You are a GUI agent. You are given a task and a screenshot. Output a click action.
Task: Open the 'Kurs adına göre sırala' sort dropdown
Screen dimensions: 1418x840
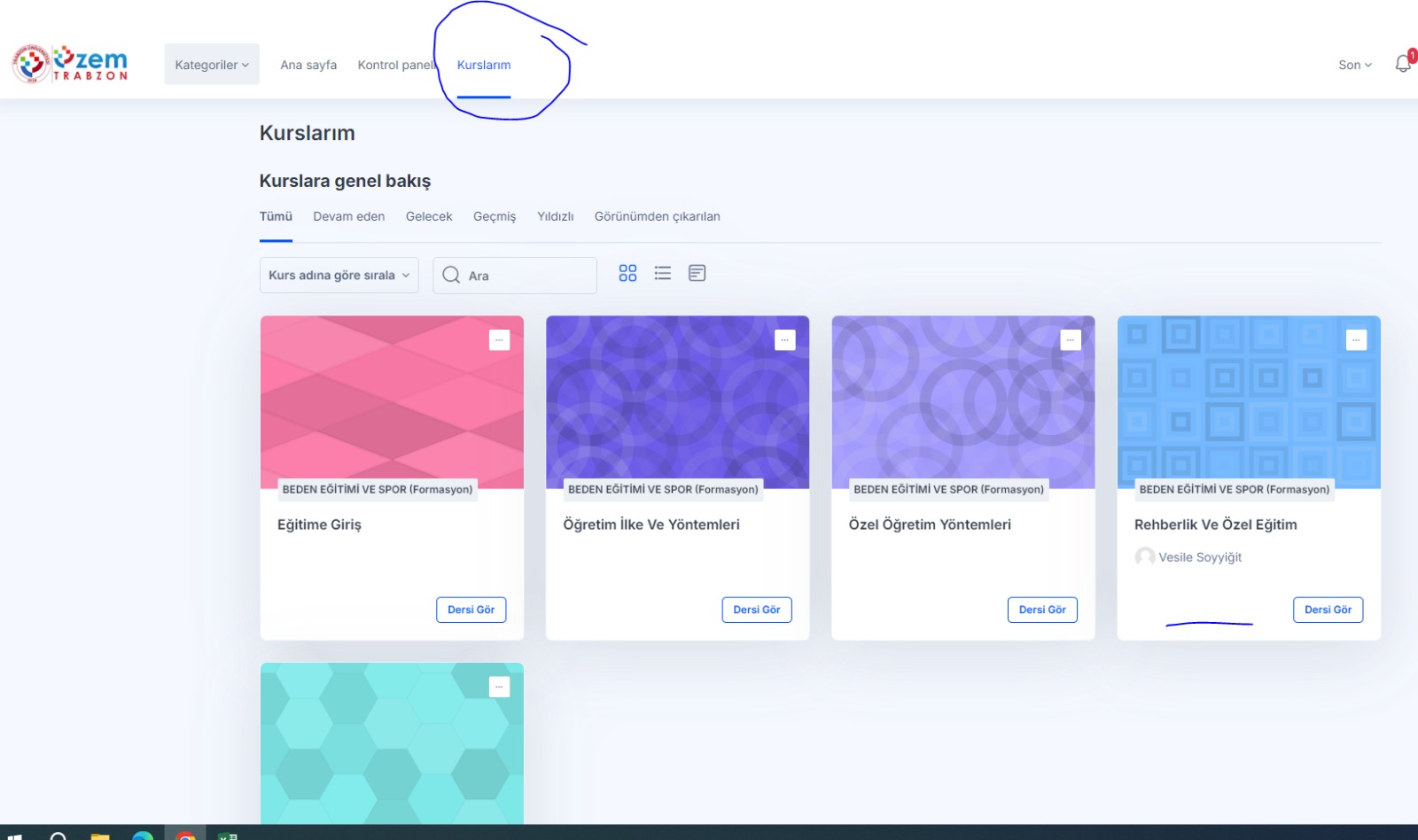click(339, 276)
